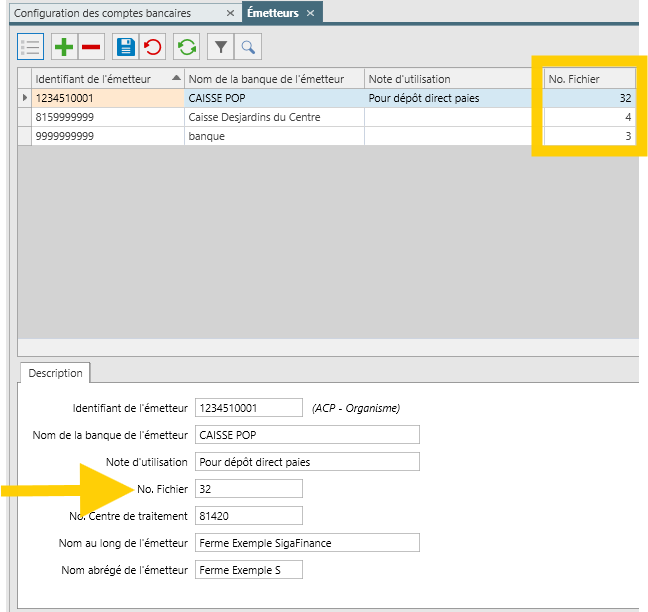
Task: Click the No. Fichier cell showing 32 in grid
Action: tap(590, 98)
